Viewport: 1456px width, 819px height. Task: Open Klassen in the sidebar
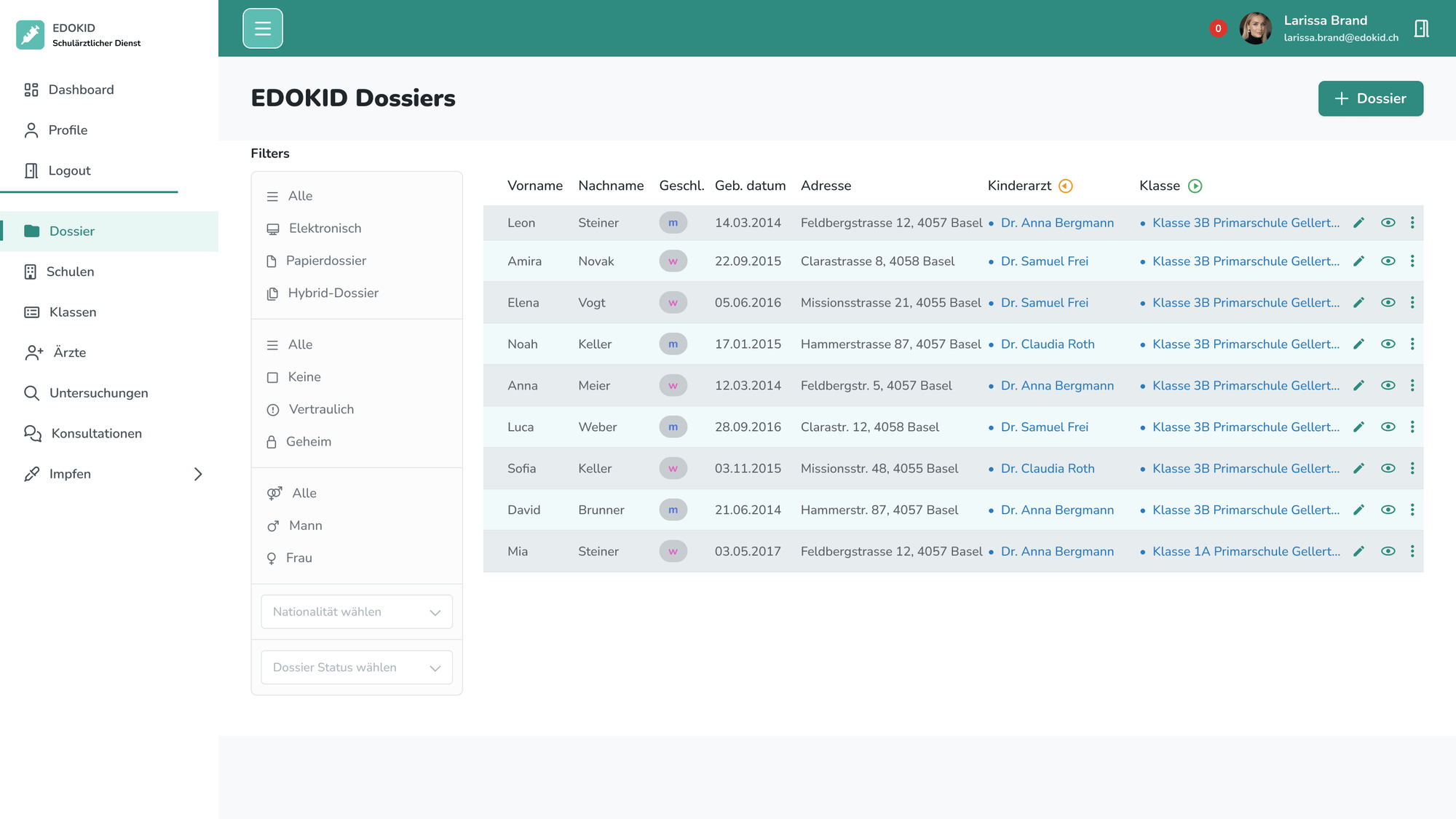click(109, 312)
